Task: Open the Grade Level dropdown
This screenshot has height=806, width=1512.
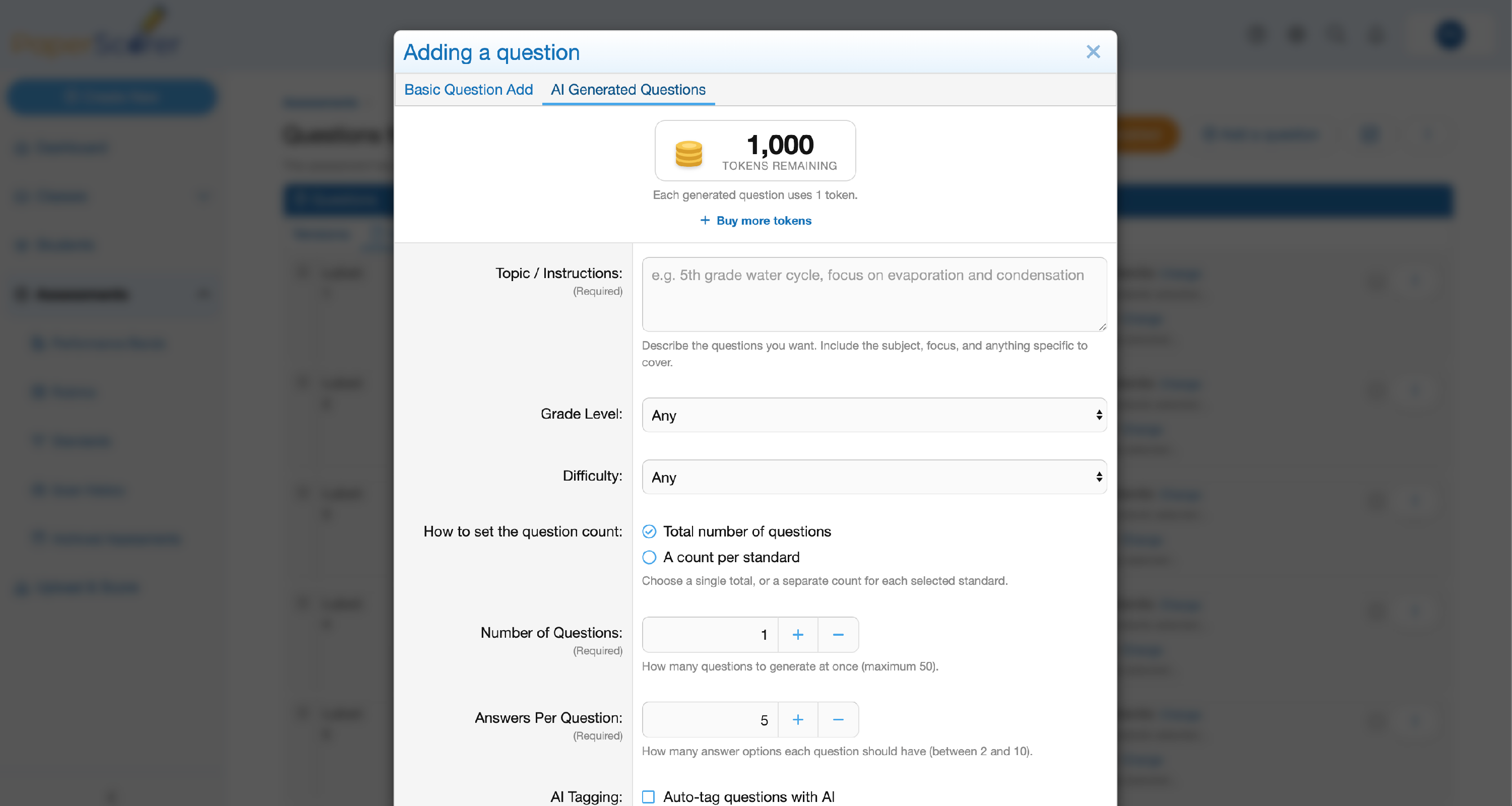Action: coord(874,415)
